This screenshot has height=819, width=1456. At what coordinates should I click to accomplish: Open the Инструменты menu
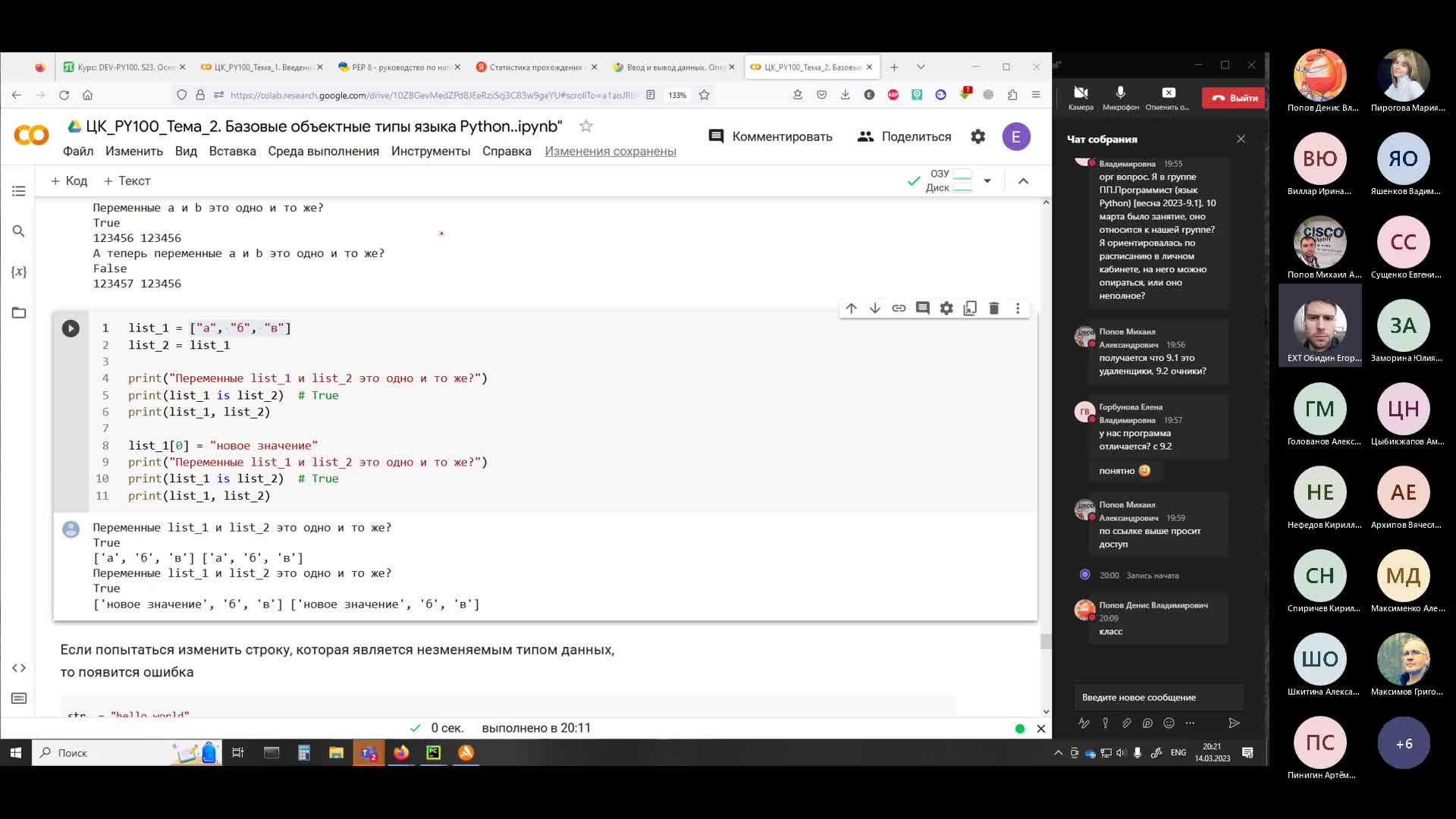click(431, 151)
